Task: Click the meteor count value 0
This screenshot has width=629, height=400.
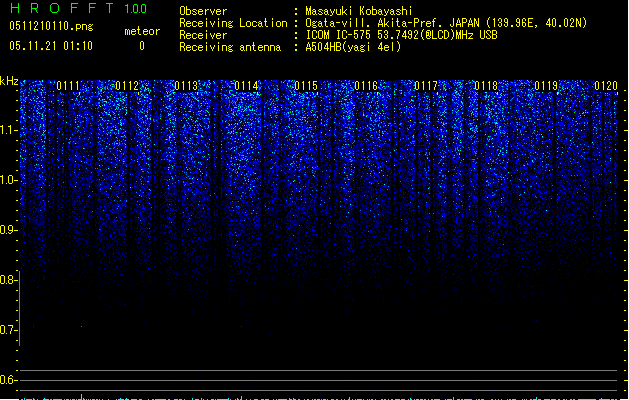Action: click(x=142, y=46)
